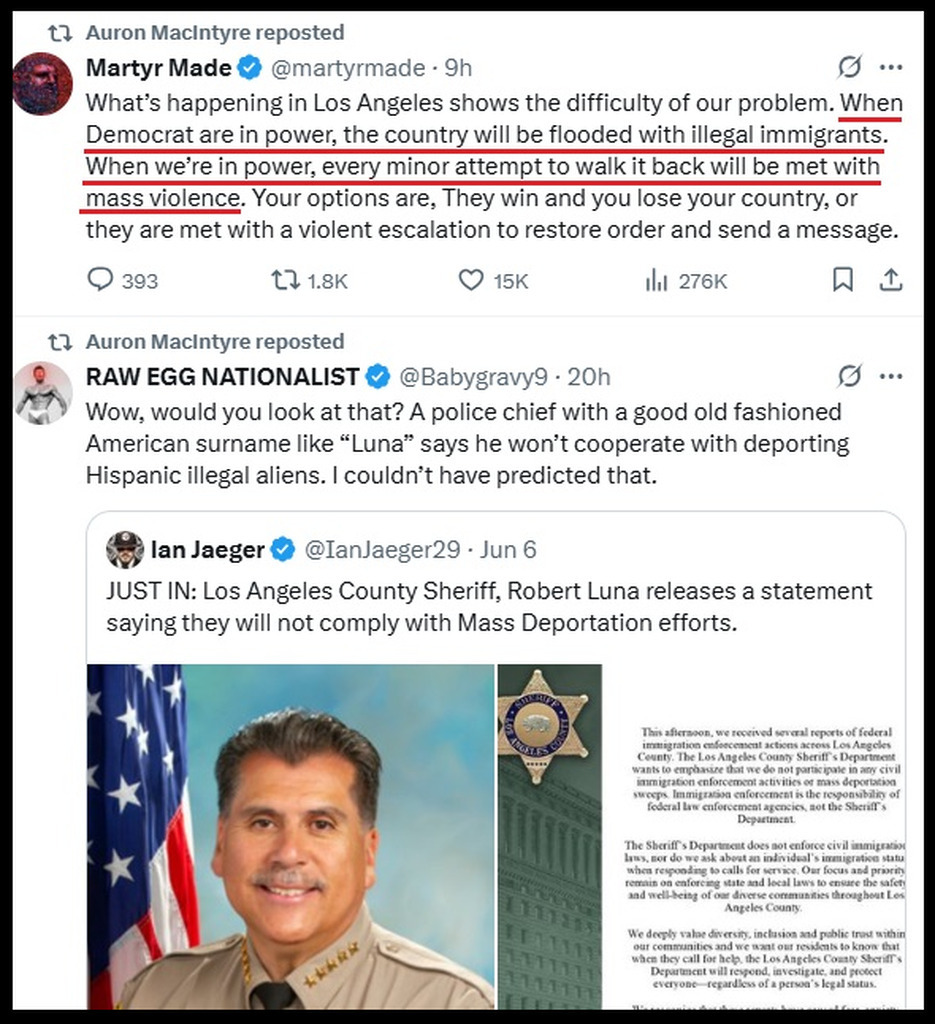
Task: Open more options for Martyr Made post
Action: coord(890,68)
